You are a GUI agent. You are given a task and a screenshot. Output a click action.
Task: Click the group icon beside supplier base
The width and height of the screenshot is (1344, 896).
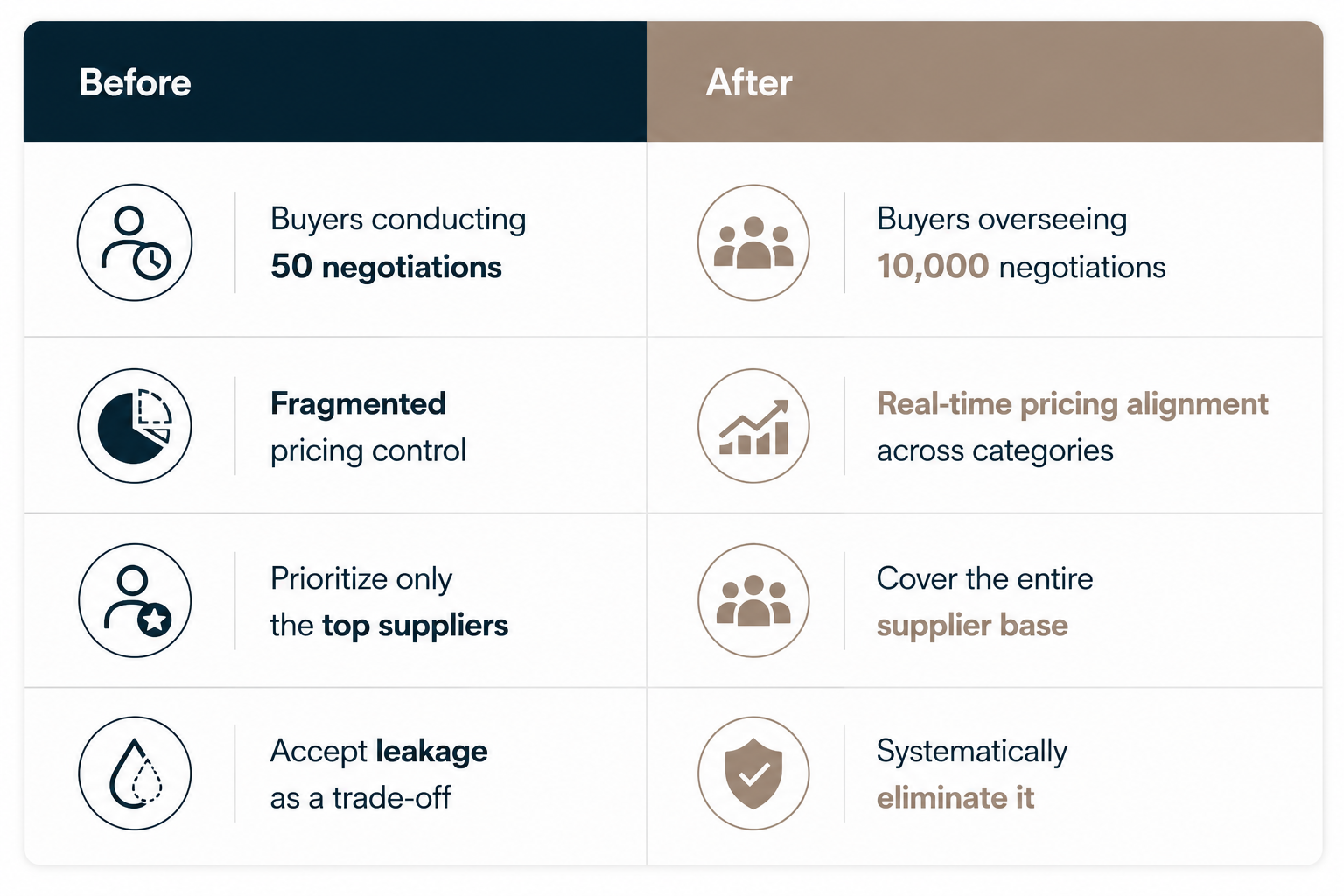coord(753,600)
